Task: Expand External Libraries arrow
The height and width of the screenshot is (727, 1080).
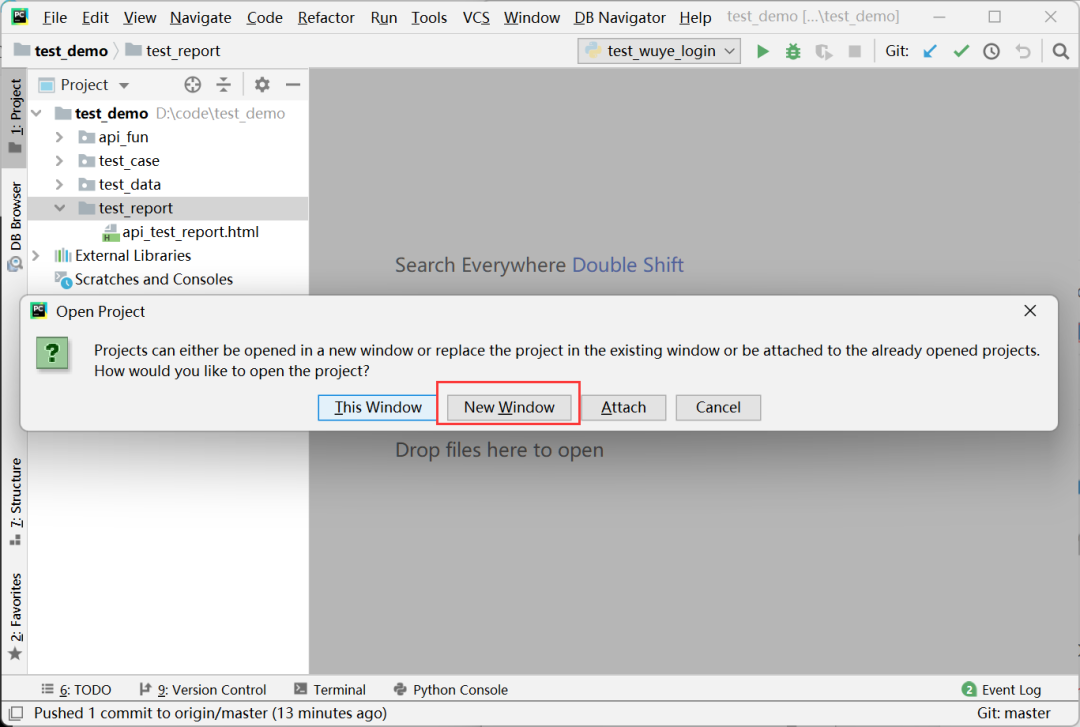Action: point(37,256)
